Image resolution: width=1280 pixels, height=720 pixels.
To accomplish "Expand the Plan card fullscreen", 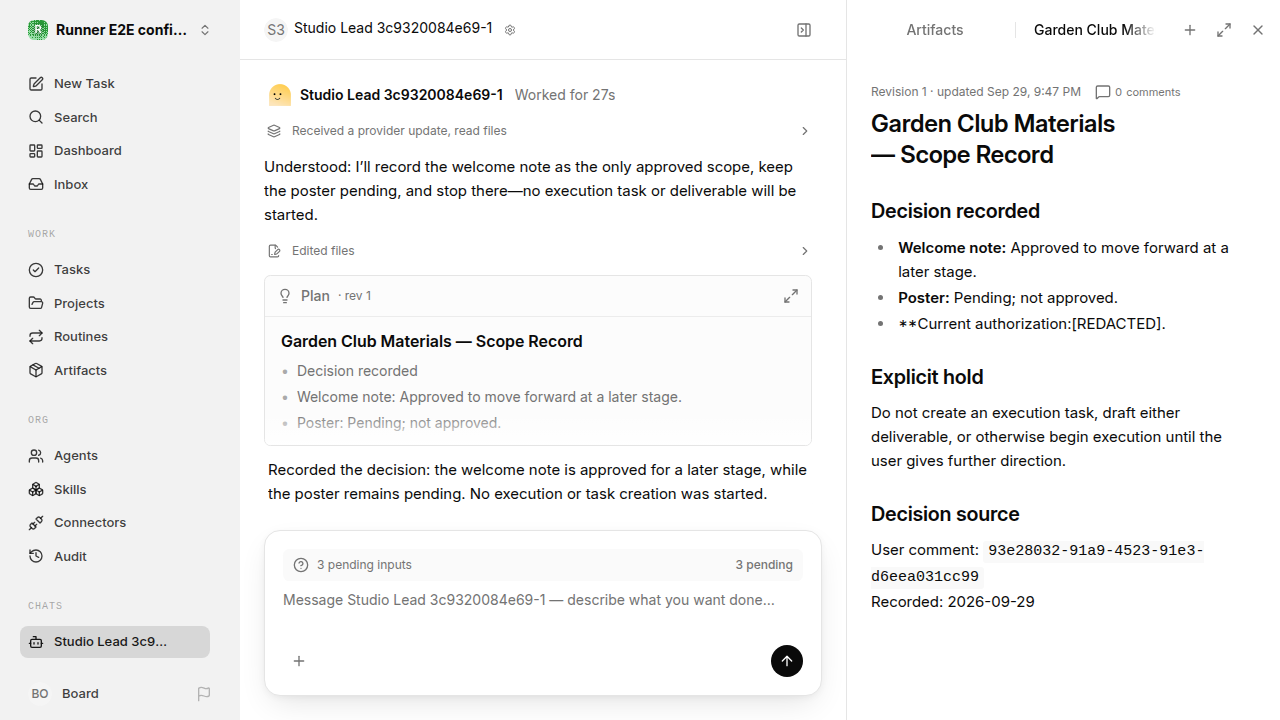I will coord(791,296).
